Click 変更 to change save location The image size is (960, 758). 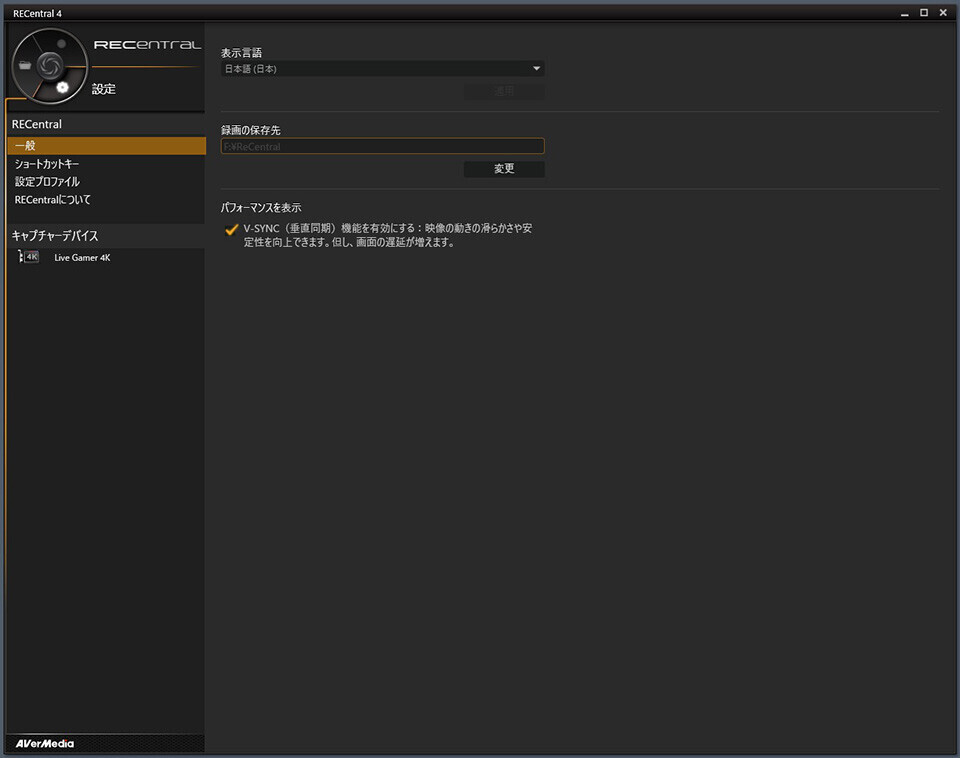tap(504, 169)
